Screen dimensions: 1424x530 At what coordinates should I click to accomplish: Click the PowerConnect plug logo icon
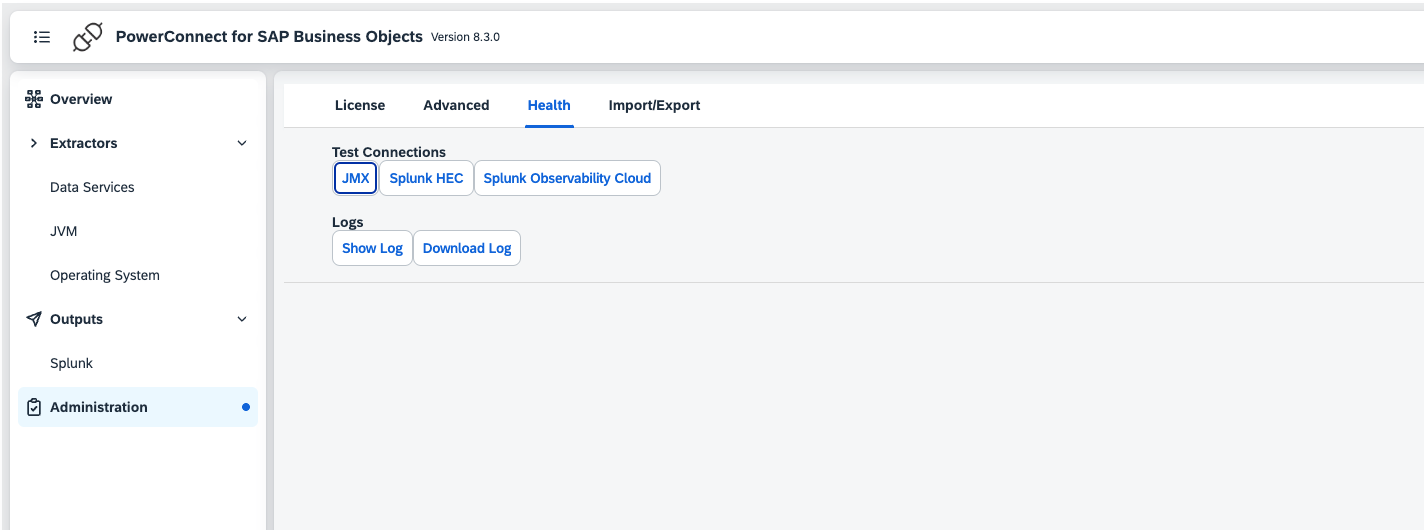click(88, 37)
